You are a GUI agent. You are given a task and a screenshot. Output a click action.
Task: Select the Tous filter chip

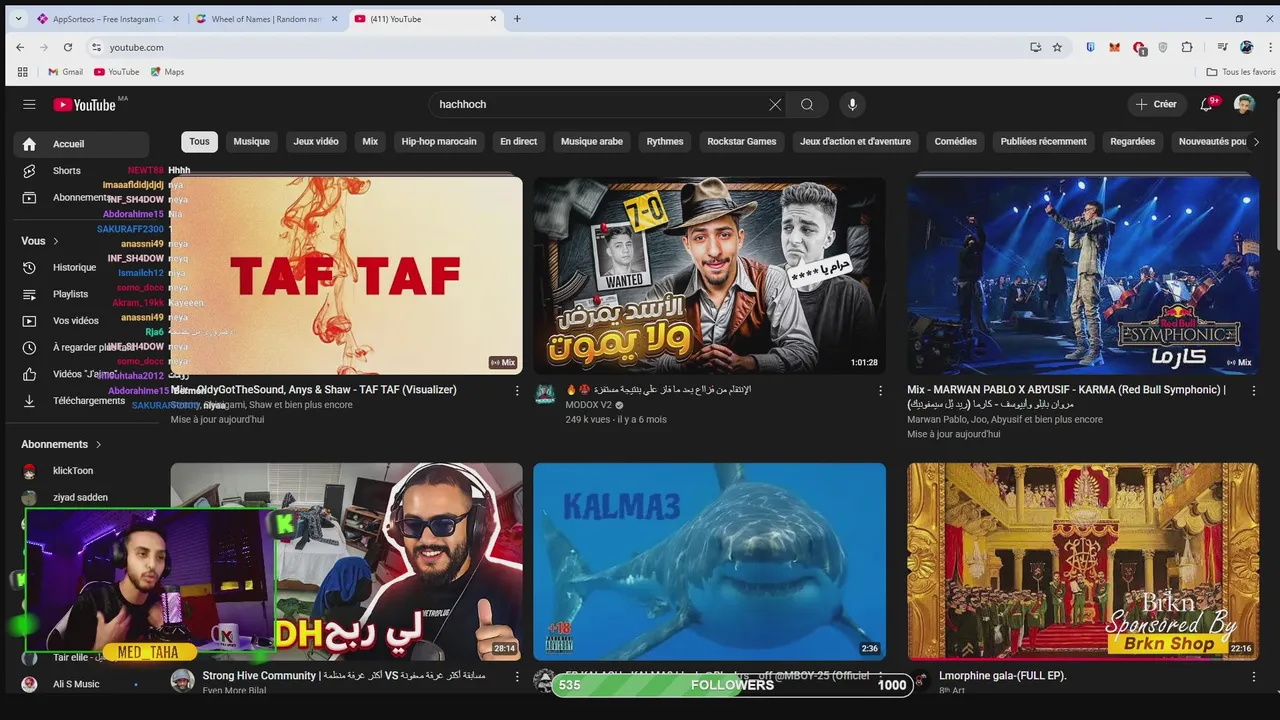click(x=200, y=142)
